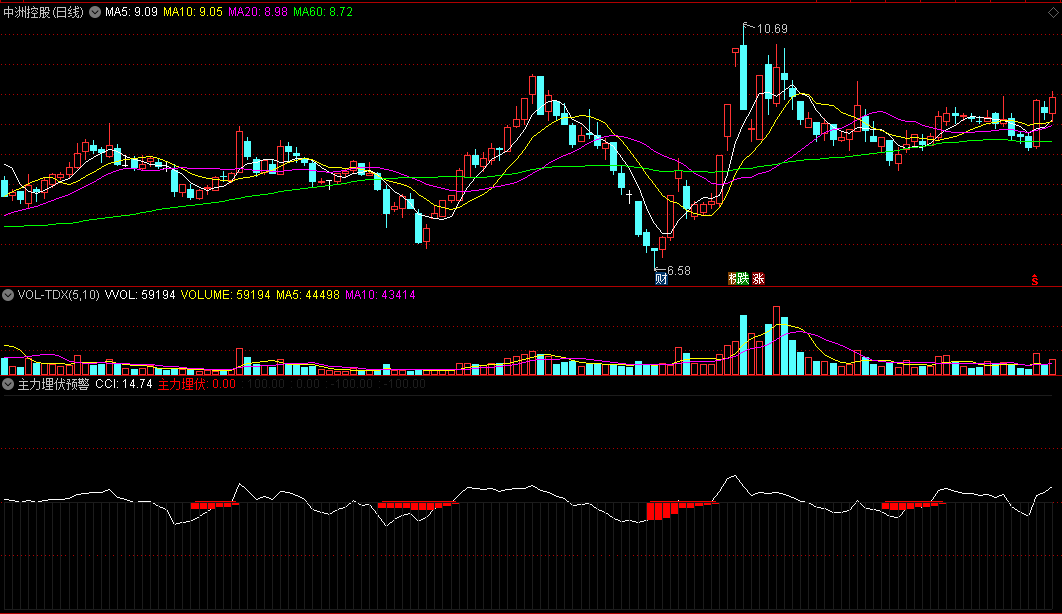The image size is (1062, 614).
Task: Click the volume panel MA10: 43414 label
Action: (x=380, y=295)
